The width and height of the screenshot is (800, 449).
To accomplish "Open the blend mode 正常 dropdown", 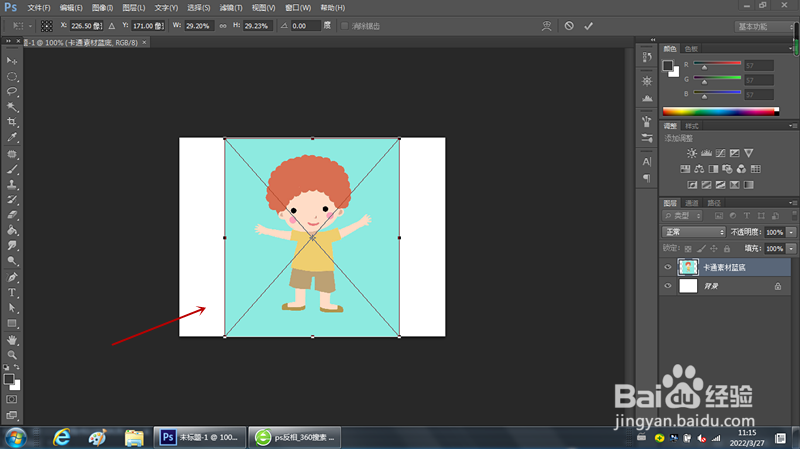I will pos(693,232).
